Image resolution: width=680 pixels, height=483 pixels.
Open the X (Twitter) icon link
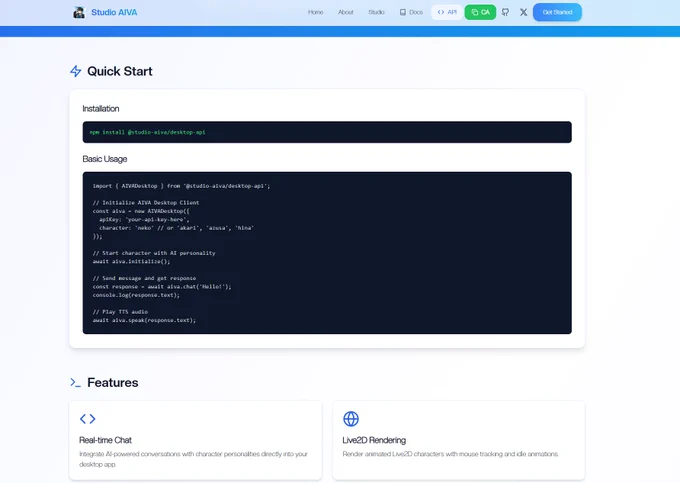click(x=523, y=12)
